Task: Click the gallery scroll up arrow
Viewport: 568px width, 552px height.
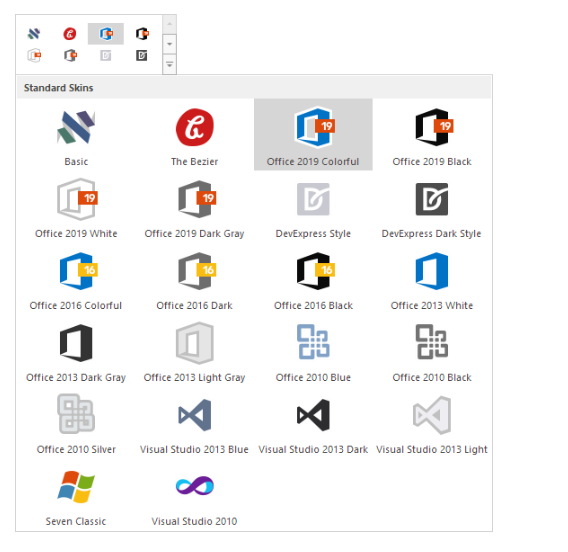Action: pyautogui.click(x=169, y=24)
